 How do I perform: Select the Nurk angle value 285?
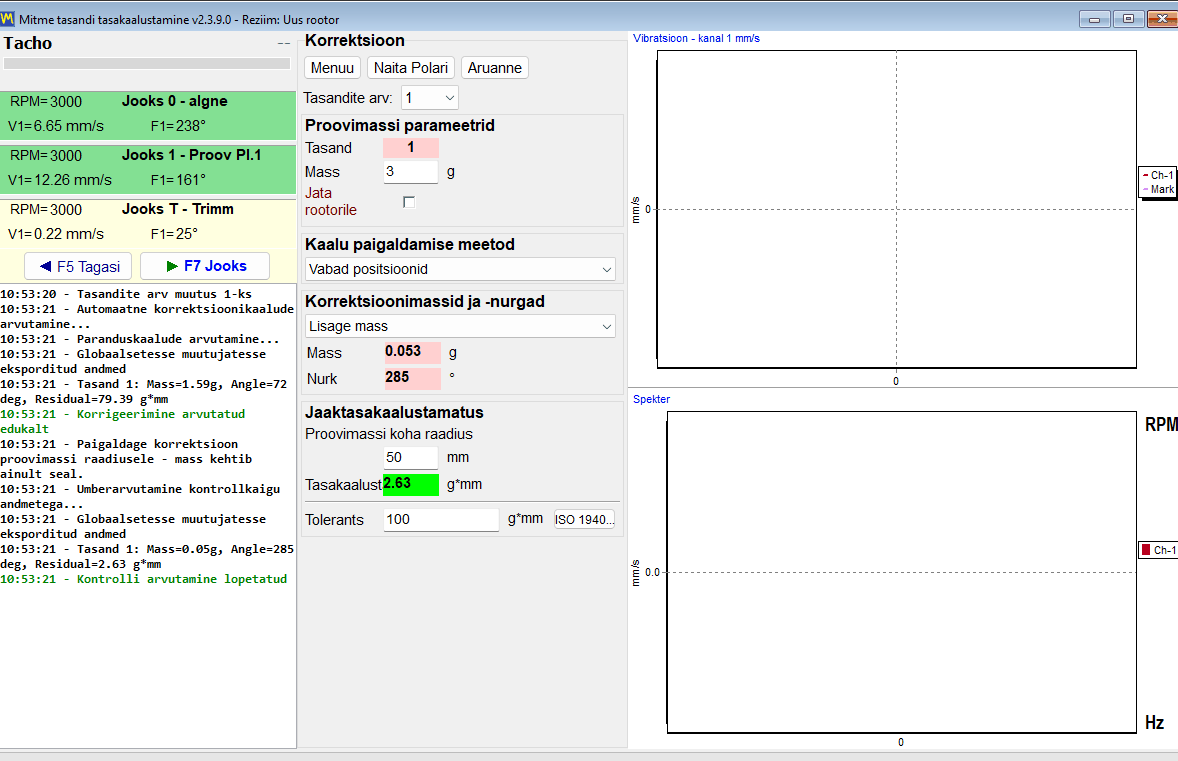pos(412,378)
